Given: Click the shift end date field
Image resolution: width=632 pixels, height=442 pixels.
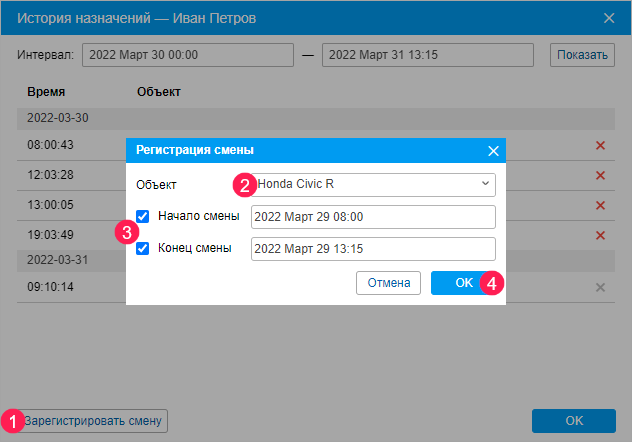Looking at the screenshot, I should coord(373,249).
